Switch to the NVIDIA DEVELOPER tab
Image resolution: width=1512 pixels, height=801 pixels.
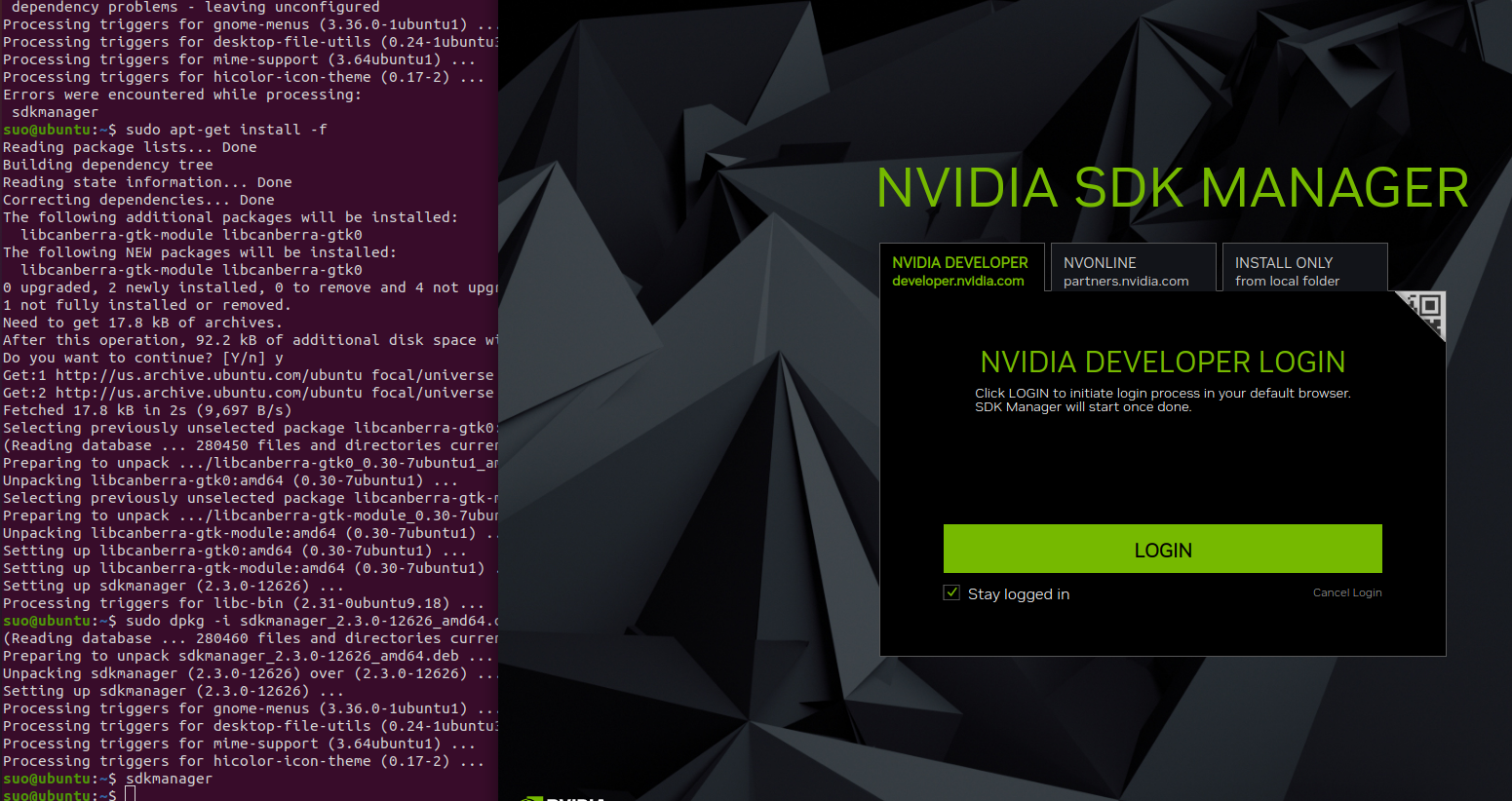click(961, 267)
